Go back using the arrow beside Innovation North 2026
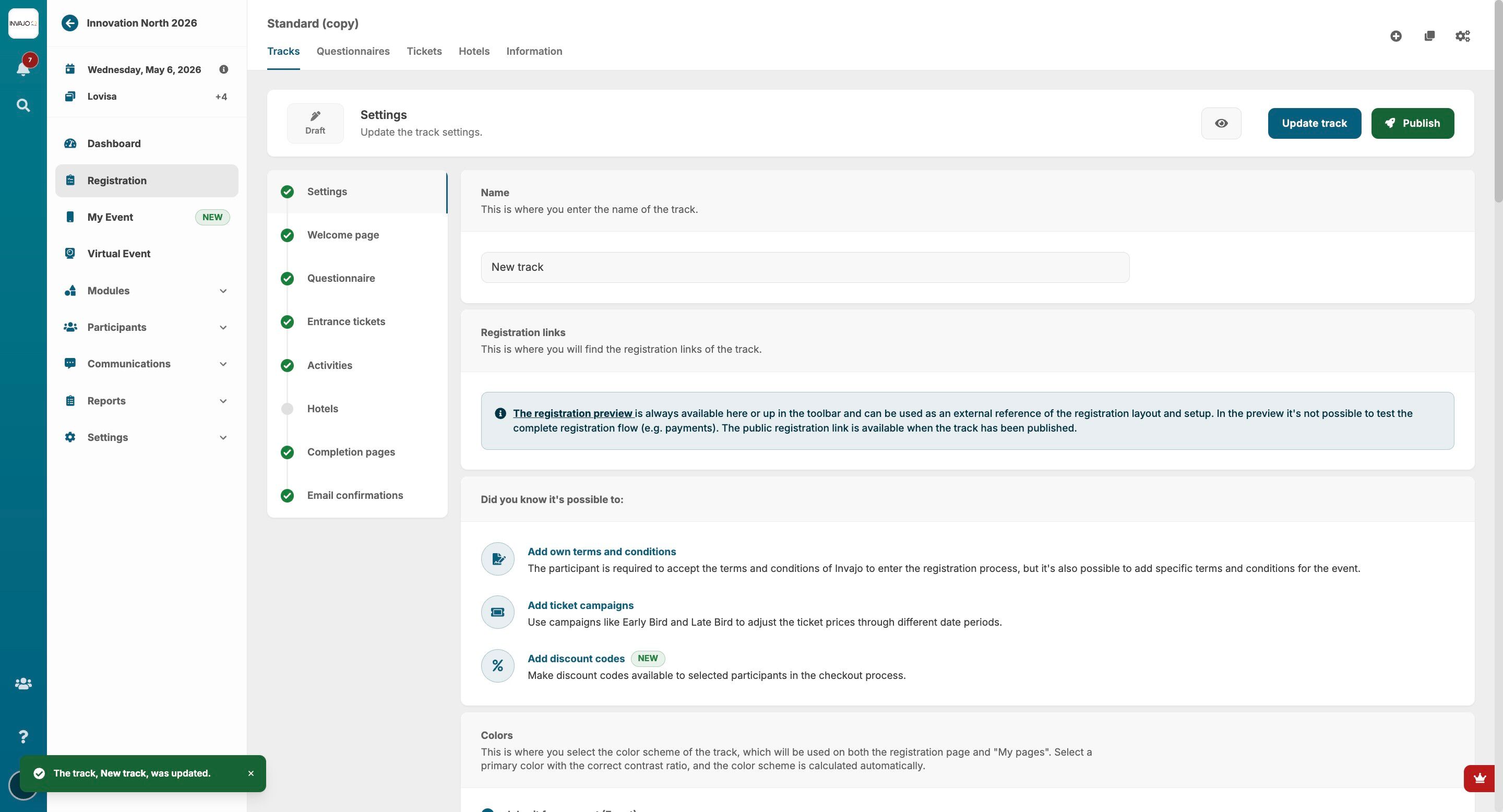 (x=70, y=23)
